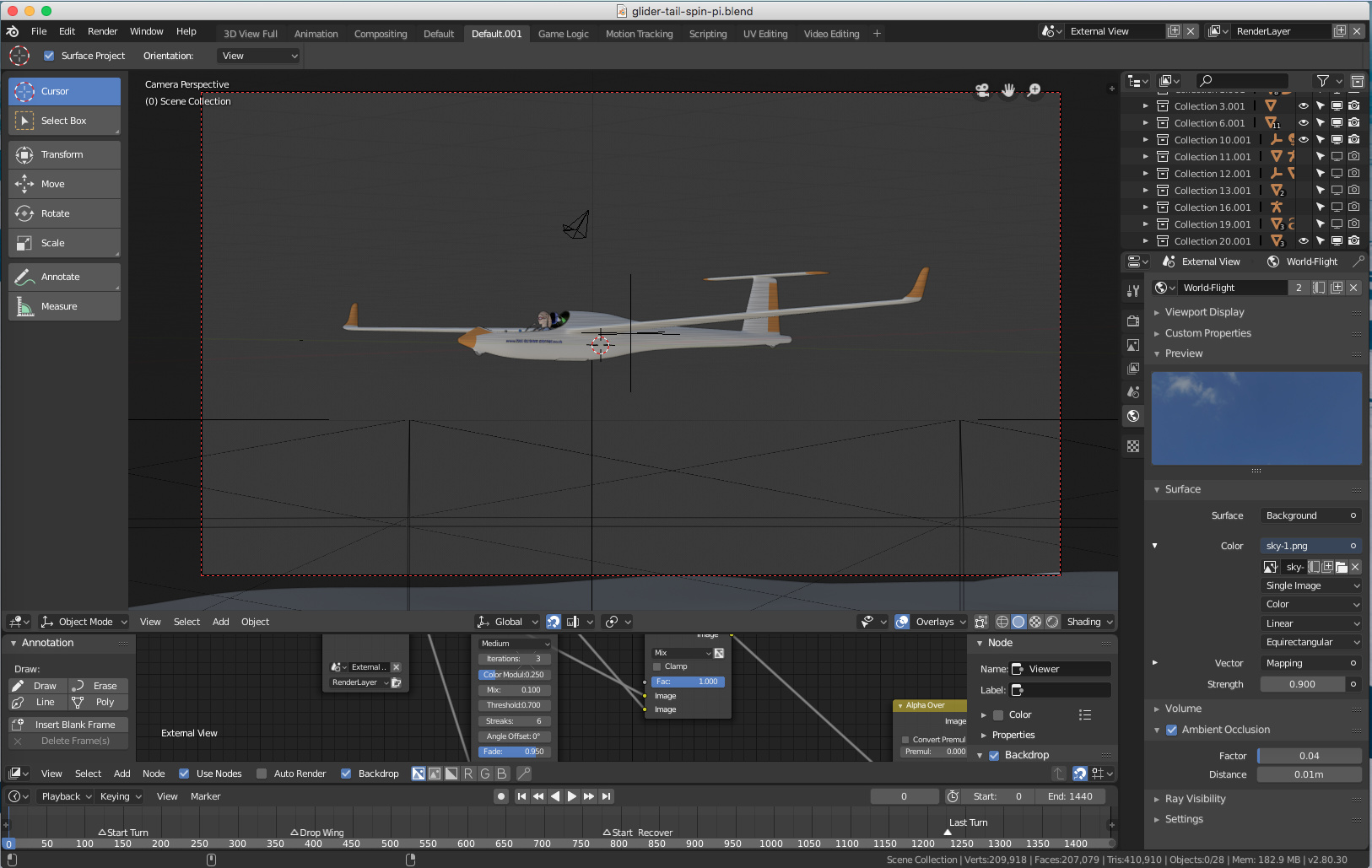Hide Collection 3.001 in the viewport
The image size is (1372, 868).
1304,105
